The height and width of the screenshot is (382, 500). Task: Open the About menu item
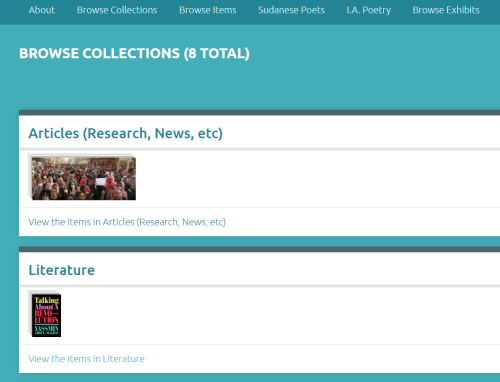(41, 10)
